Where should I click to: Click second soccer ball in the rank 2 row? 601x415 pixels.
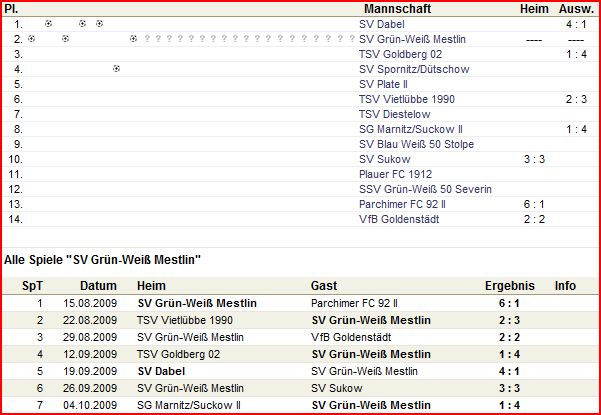66,38
